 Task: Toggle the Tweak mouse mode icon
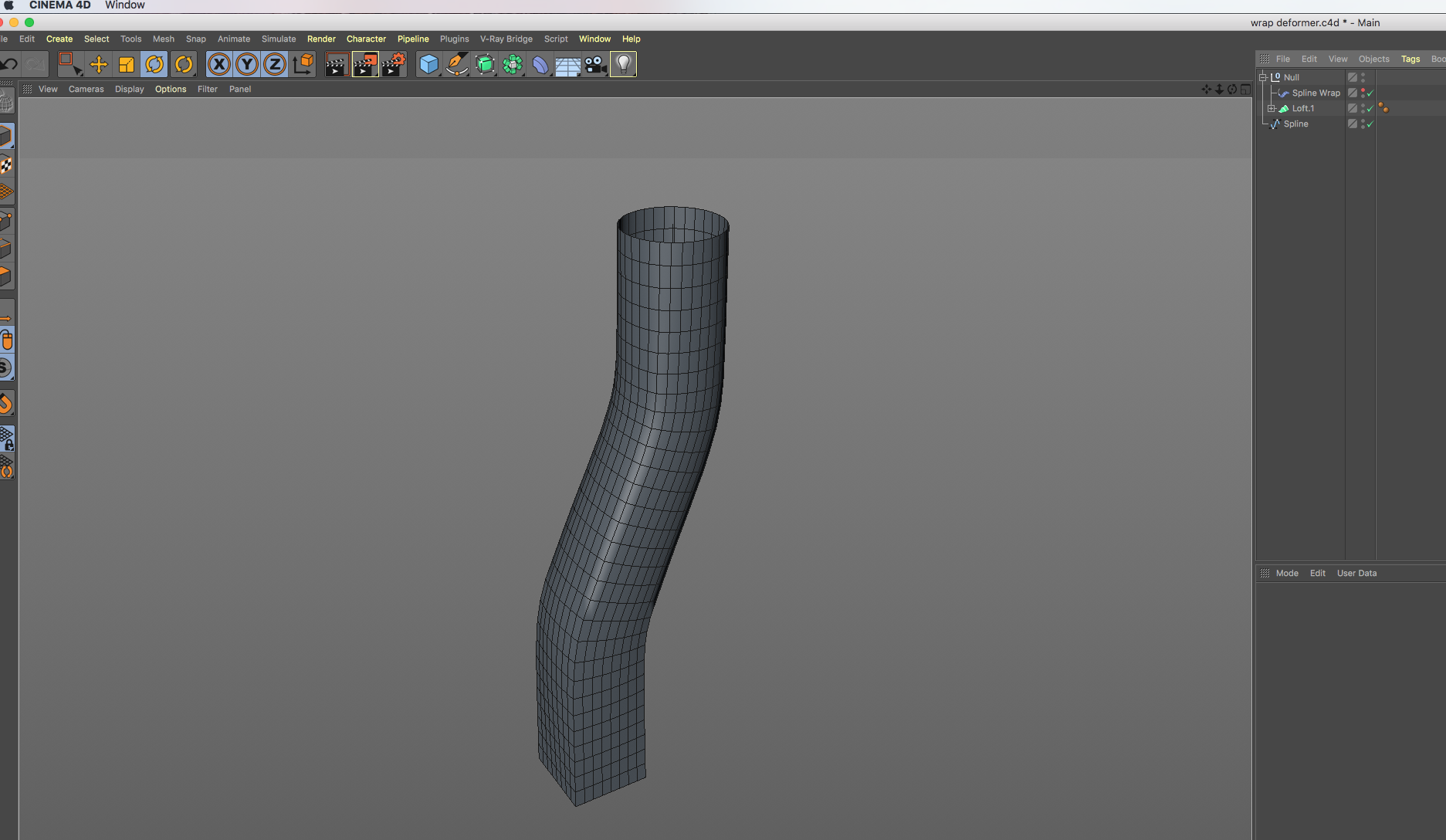pos(6,340)
